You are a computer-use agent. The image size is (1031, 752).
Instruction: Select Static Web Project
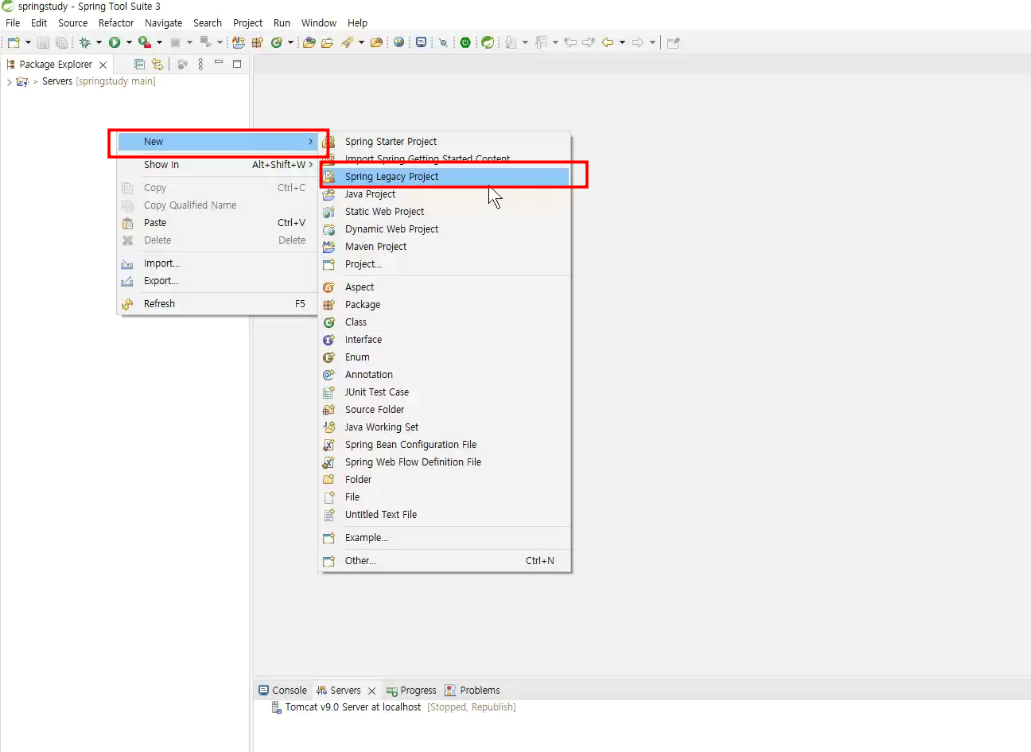444,212
